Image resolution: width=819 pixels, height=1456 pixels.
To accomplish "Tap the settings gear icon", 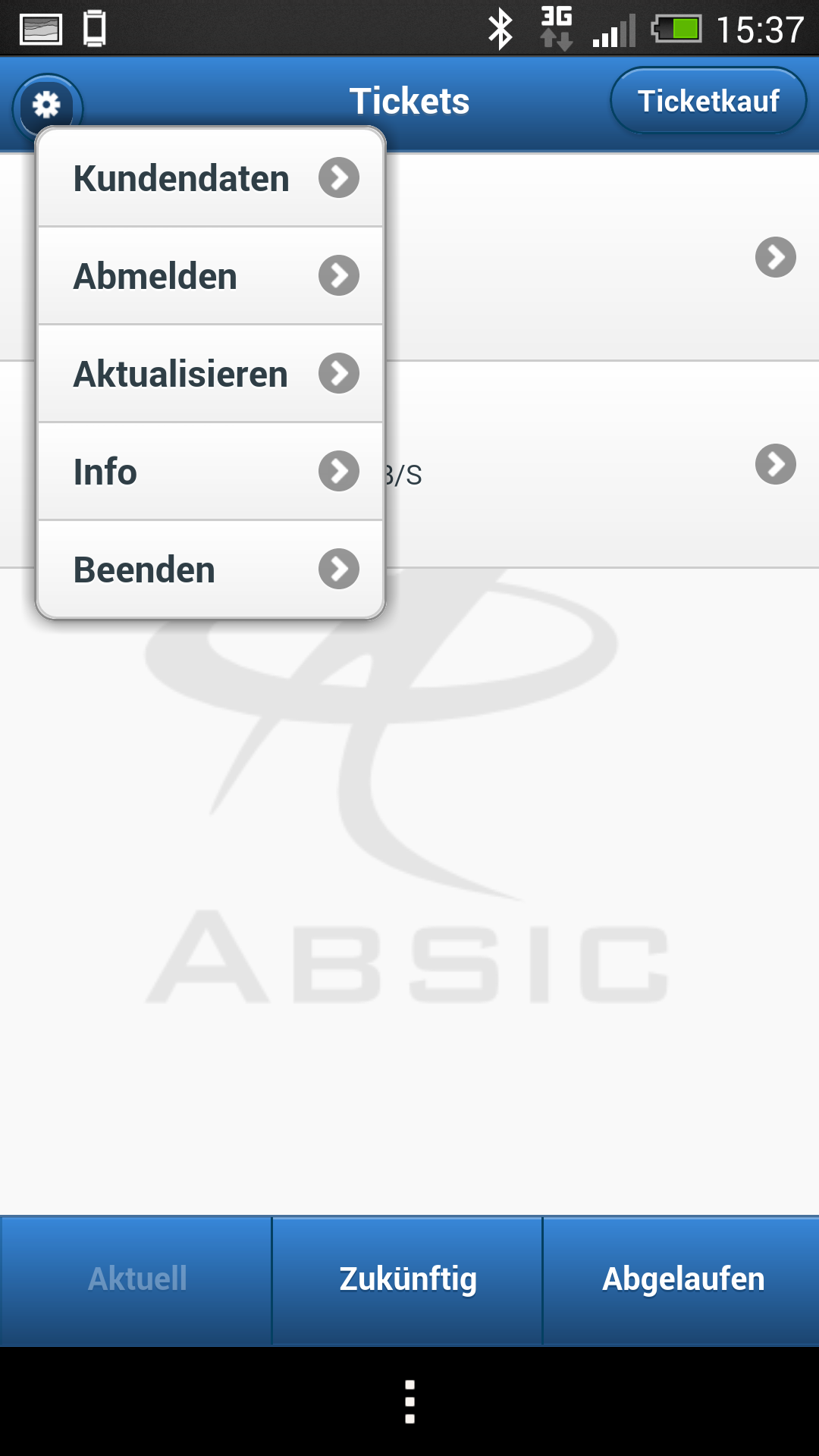I will (47, 105).
